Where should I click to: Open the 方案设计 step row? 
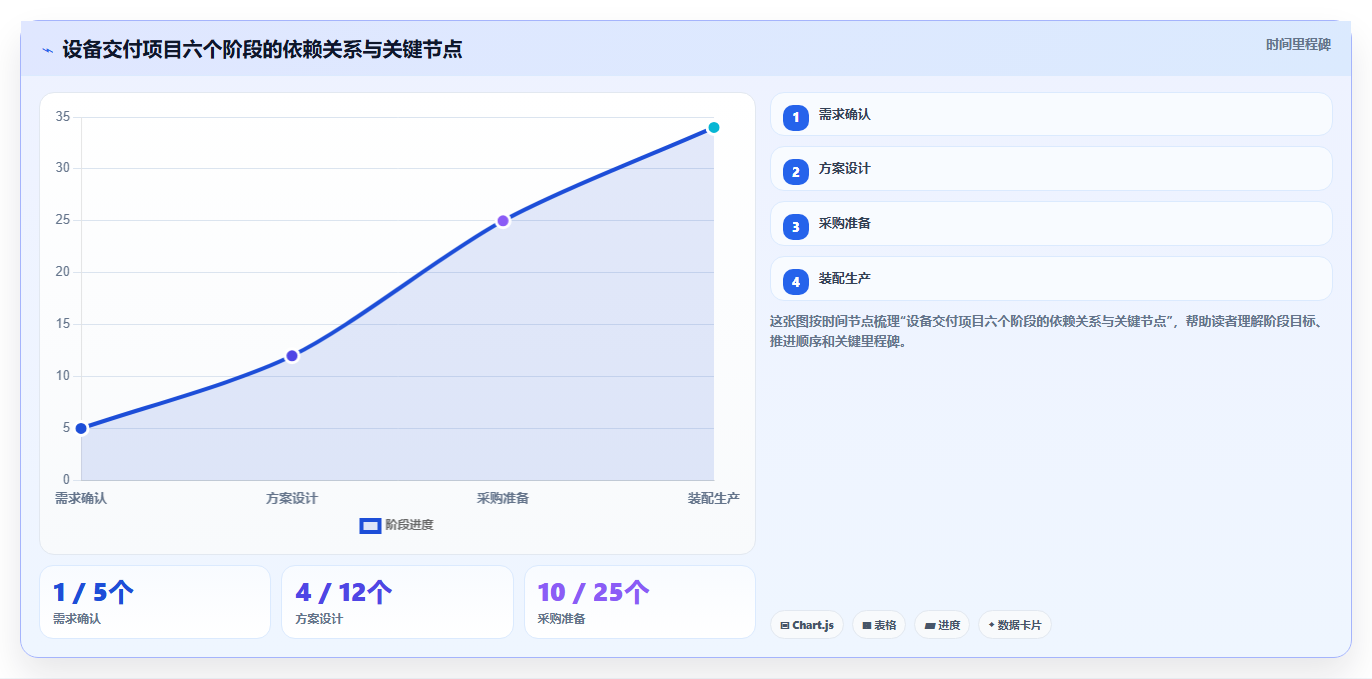point(1051,169)
